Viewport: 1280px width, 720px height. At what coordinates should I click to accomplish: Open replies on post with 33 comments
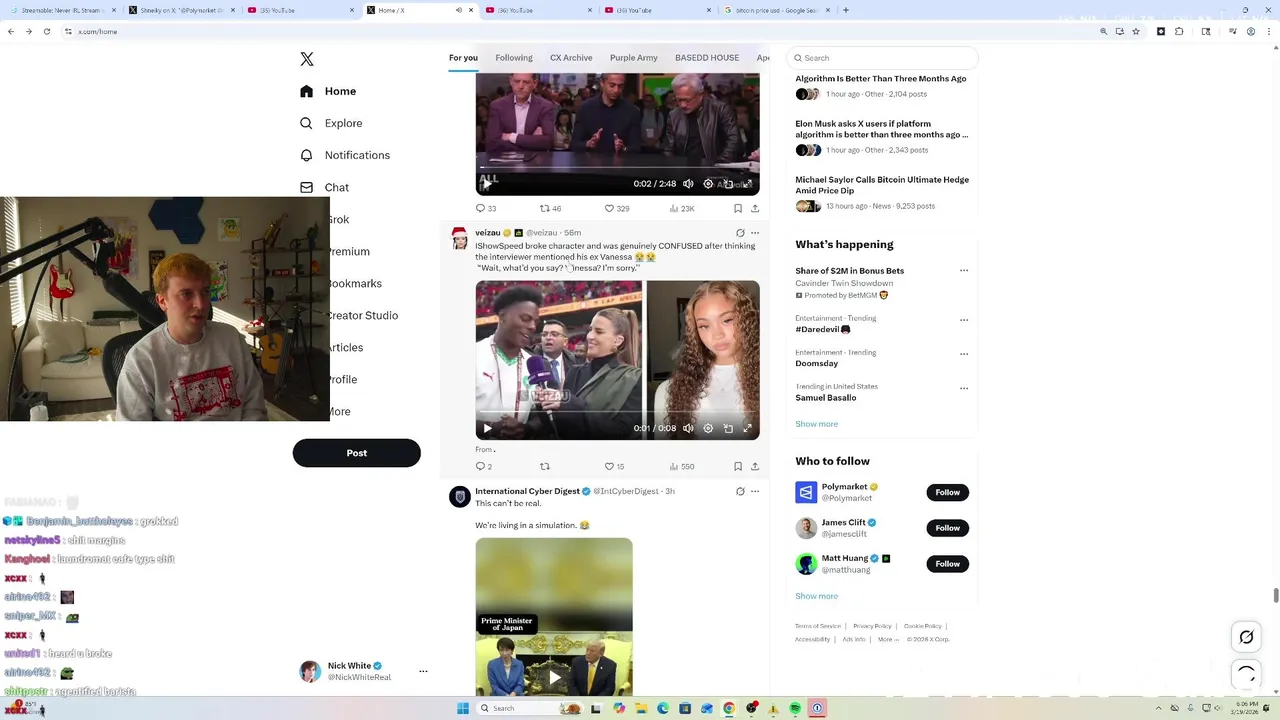[x=486, y=209]
